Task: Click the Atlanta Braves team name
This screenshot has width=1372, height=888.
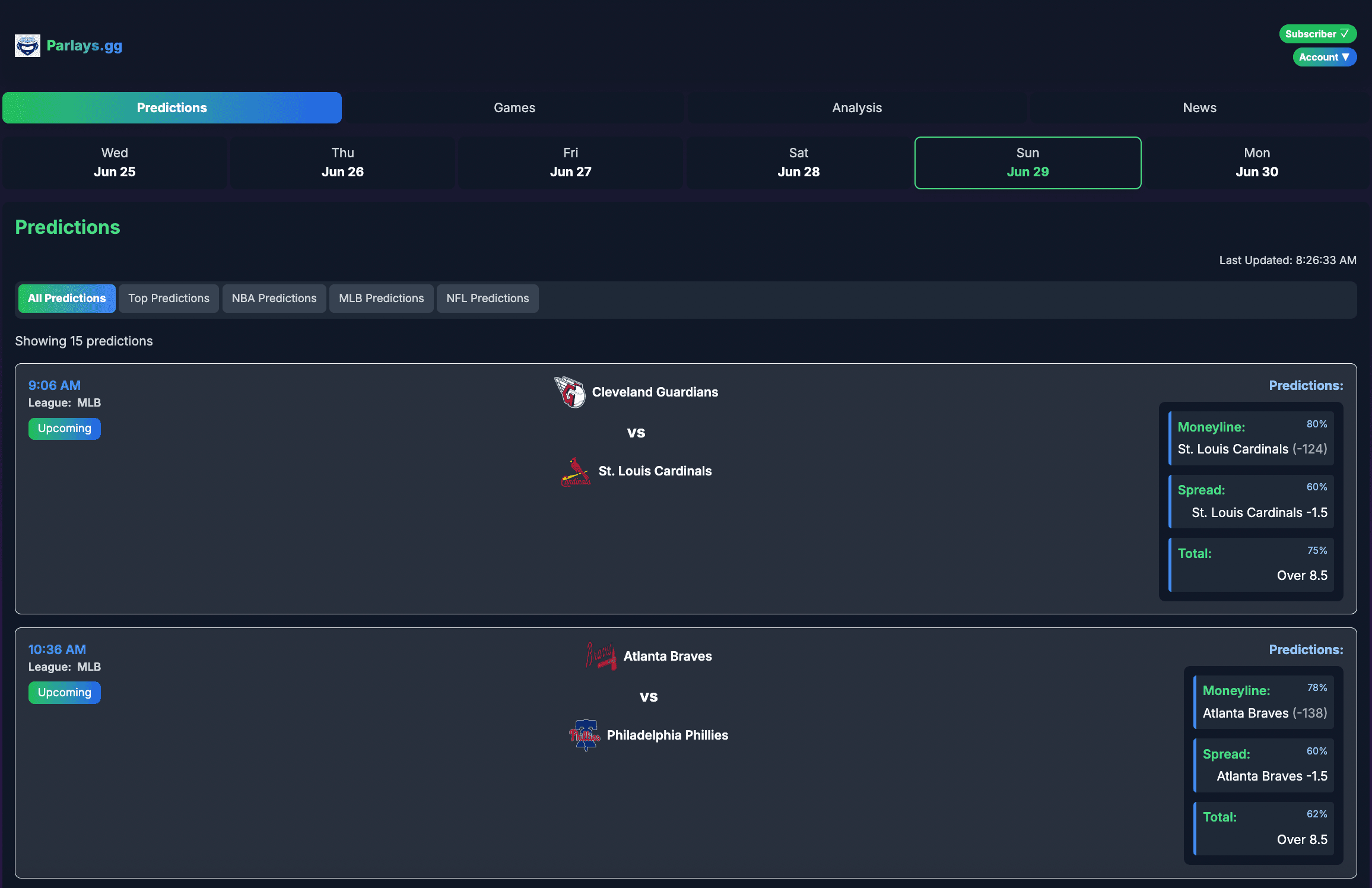Action: (x=668, y=656)
